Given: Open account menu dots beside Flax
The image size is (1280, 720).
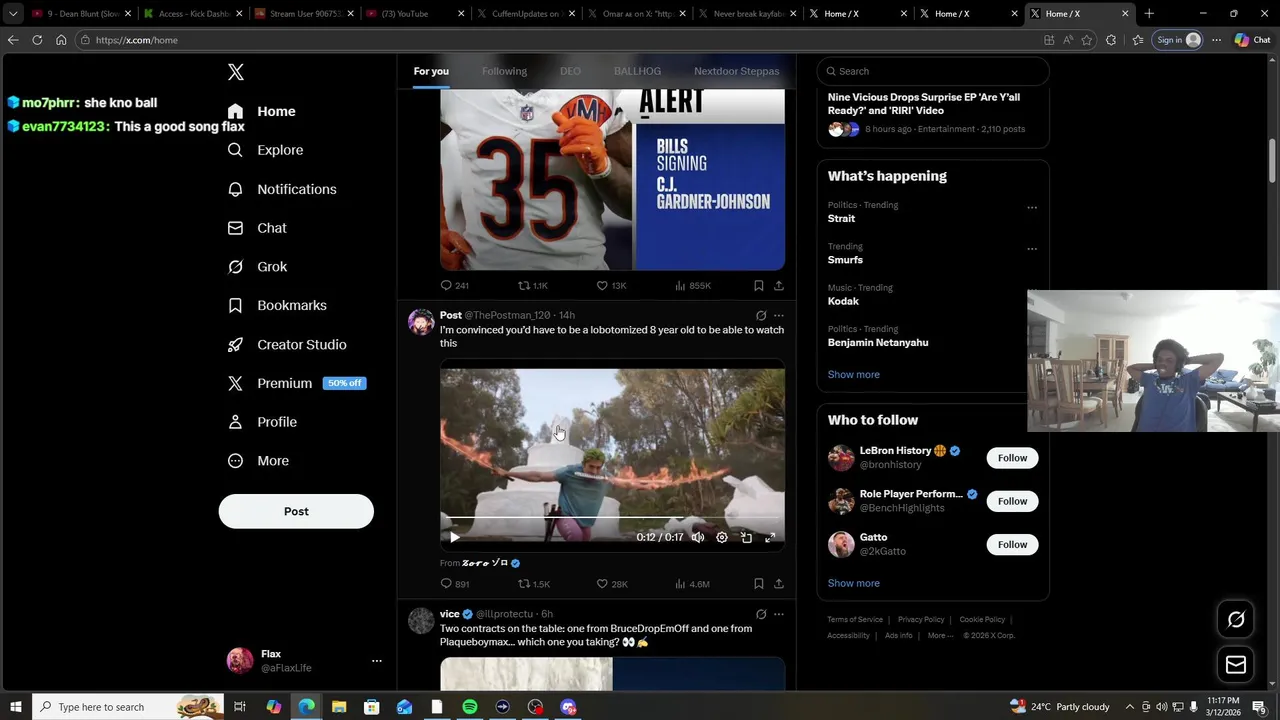Looking at the screenshot, I should point(377,661).
